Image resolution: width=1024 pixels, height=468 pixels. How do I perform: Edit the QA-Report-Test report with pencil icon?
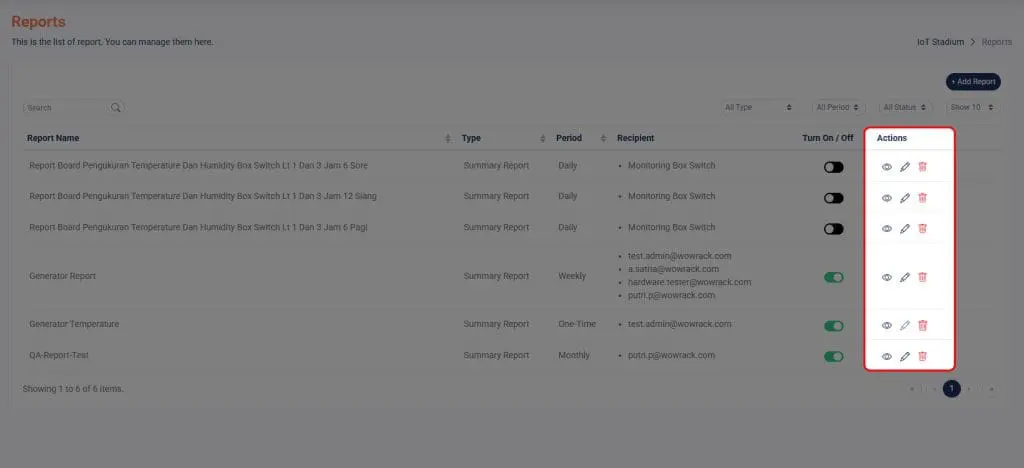(904, 356)
